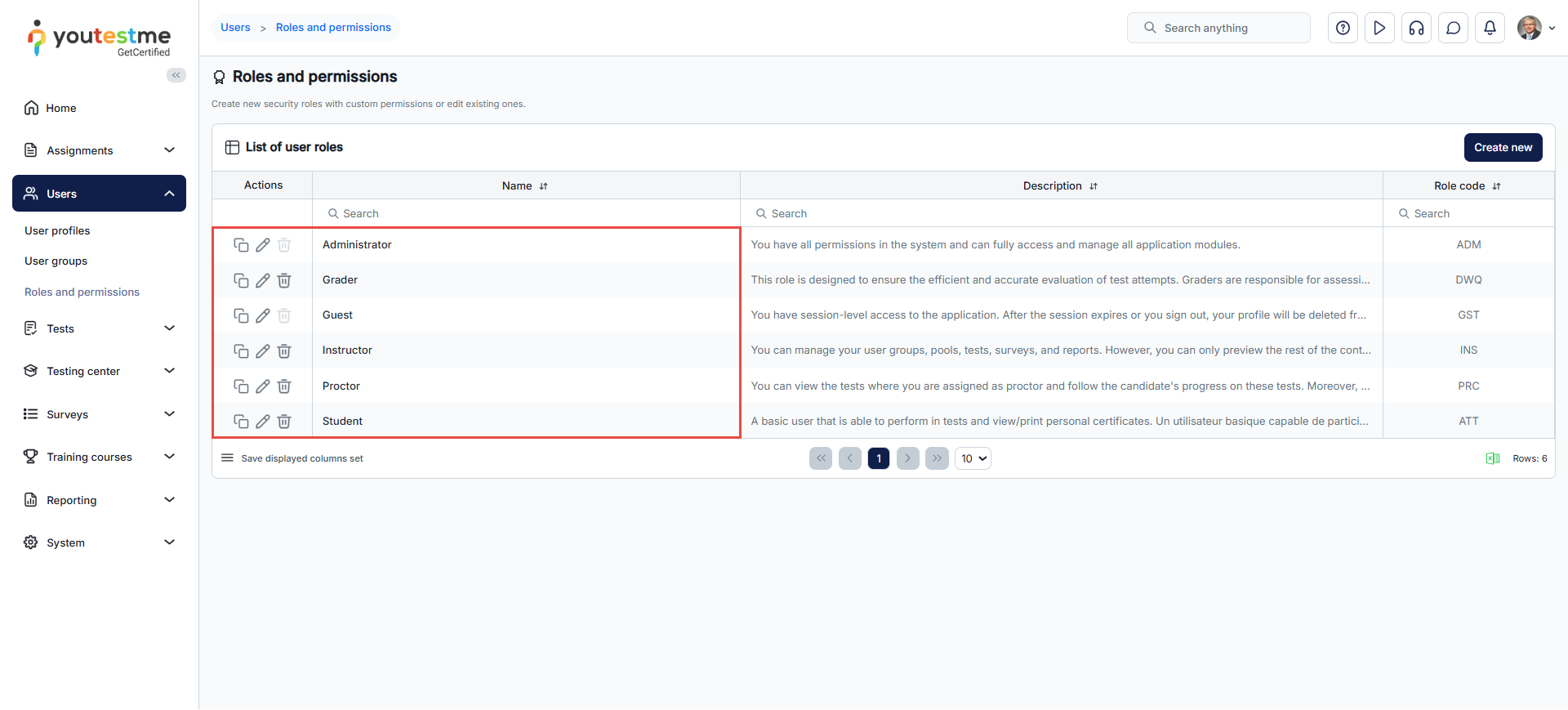Click the headset support icon
This screenshot has width=1568, height=710.
click(1416, 28)
